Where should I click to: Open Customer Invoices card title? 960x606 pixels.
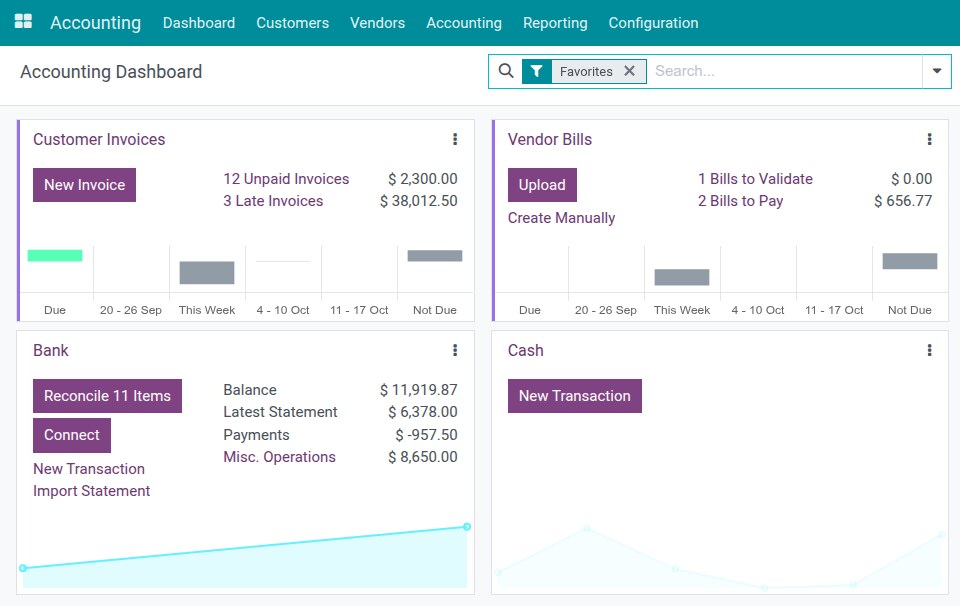[x=99, y=140]
